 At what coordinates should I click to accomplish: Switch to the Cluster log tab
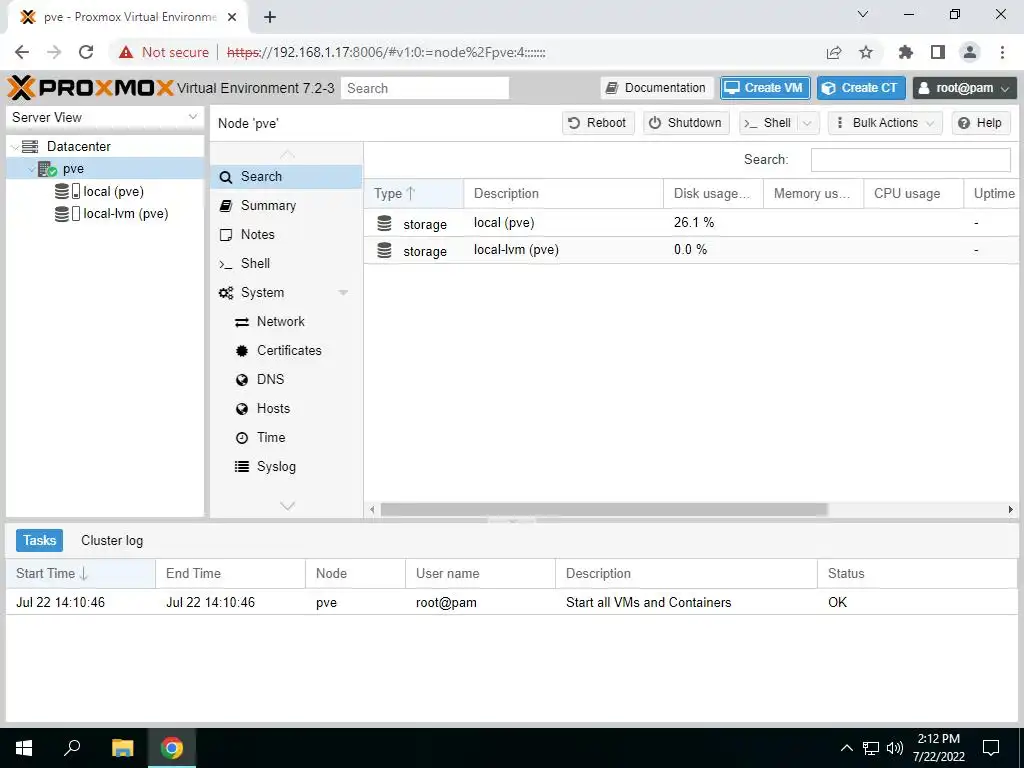click(x=112, y=540)
